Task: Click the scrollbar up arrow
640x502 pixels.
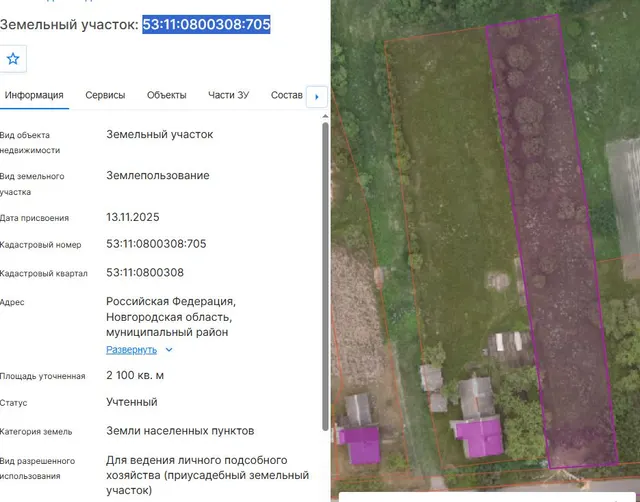Action: click(325, 117)
